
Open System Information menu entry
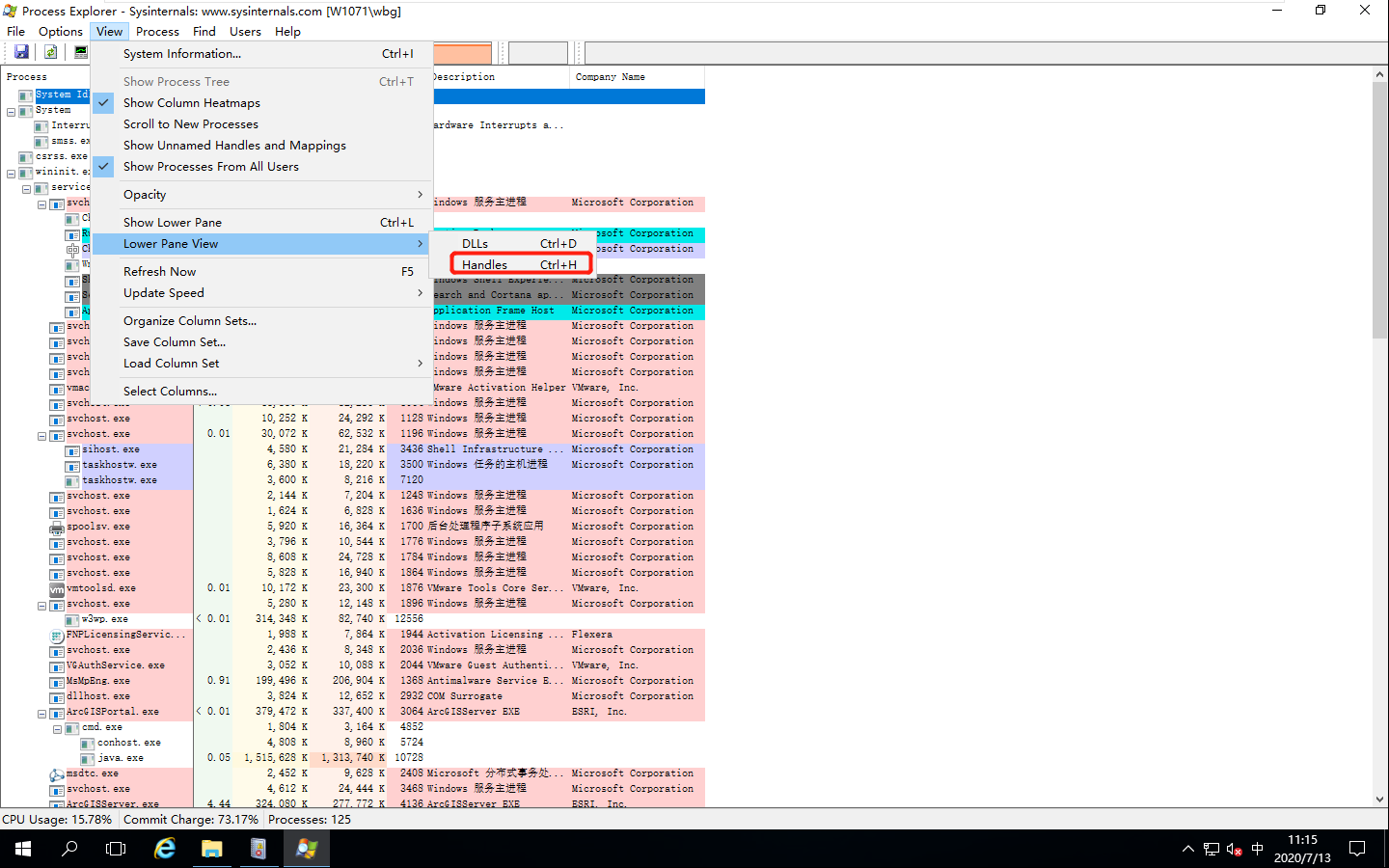pos(262,54)
